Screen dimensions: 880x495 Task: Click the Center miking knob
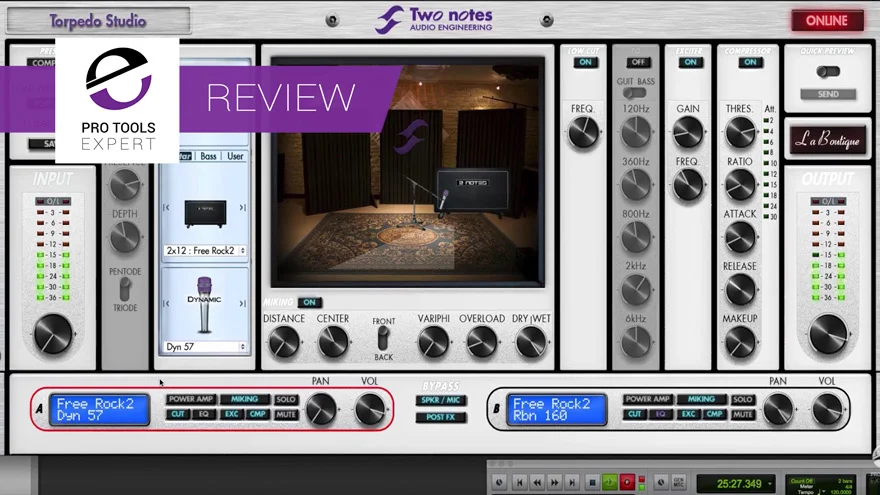(x=333, y=342)
